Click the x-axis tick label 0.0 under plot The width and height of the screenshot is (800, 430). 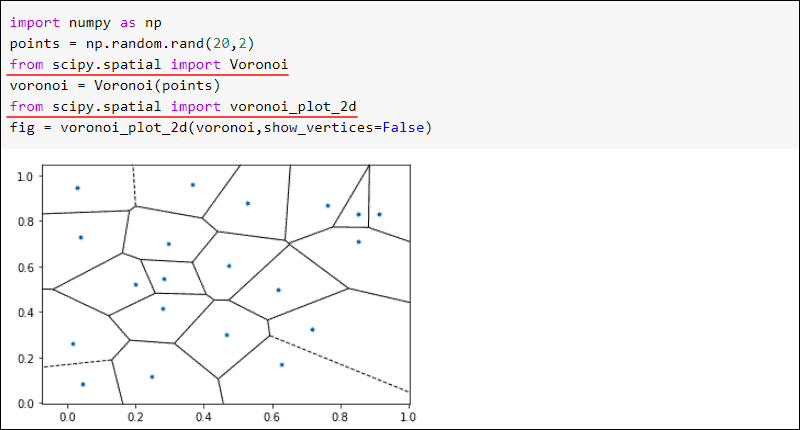pyautogui.click(x=67, y=417)
